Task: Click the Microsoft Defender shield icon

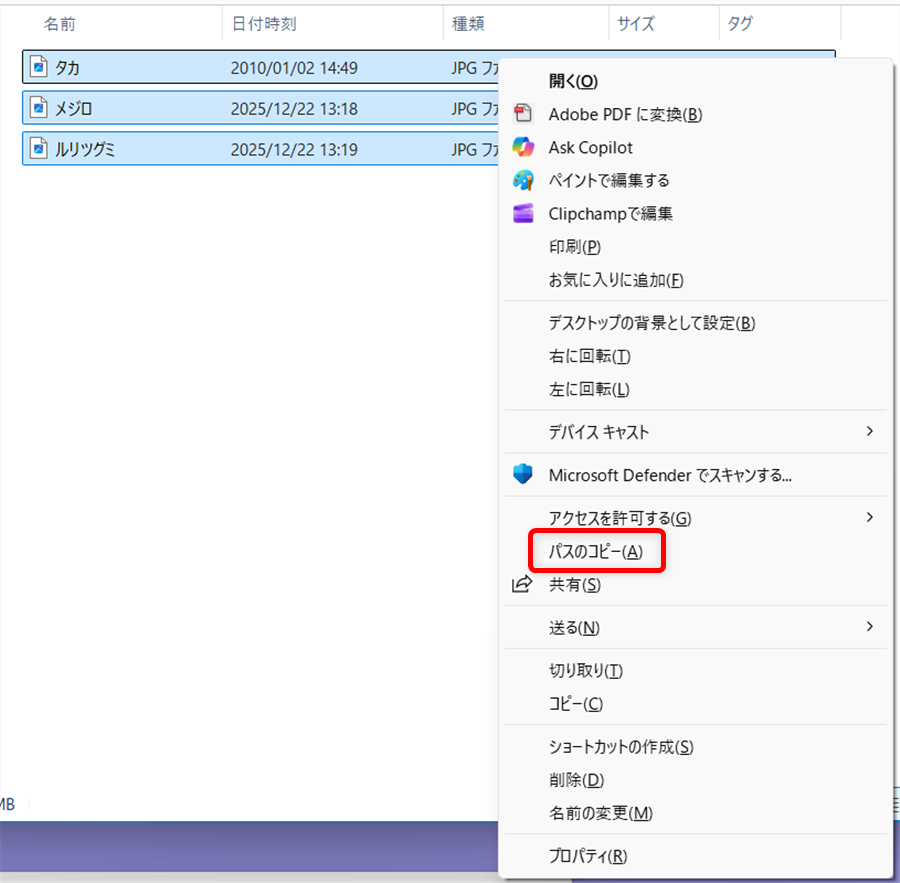Action: pyautogui.click(x=522, y=474)
